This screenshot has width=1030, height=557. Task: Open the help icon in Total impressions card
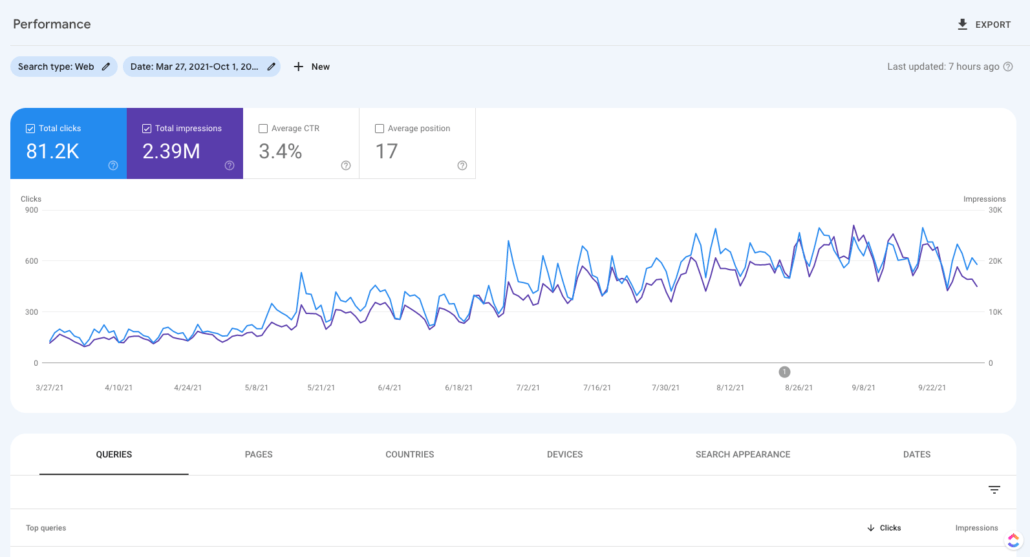point(229,166)
